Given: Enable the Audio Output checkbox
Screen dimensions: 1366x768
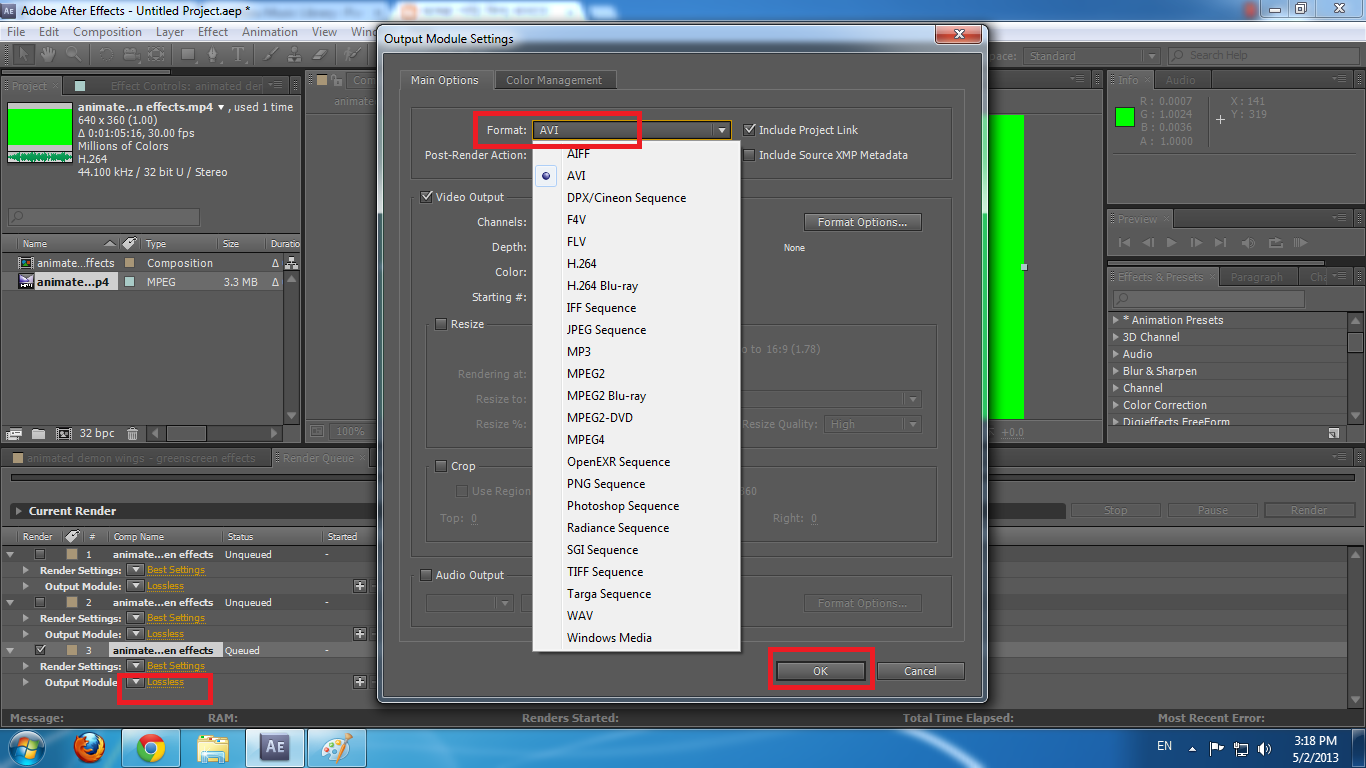Looking at the screenshot, I should point(427,575).
